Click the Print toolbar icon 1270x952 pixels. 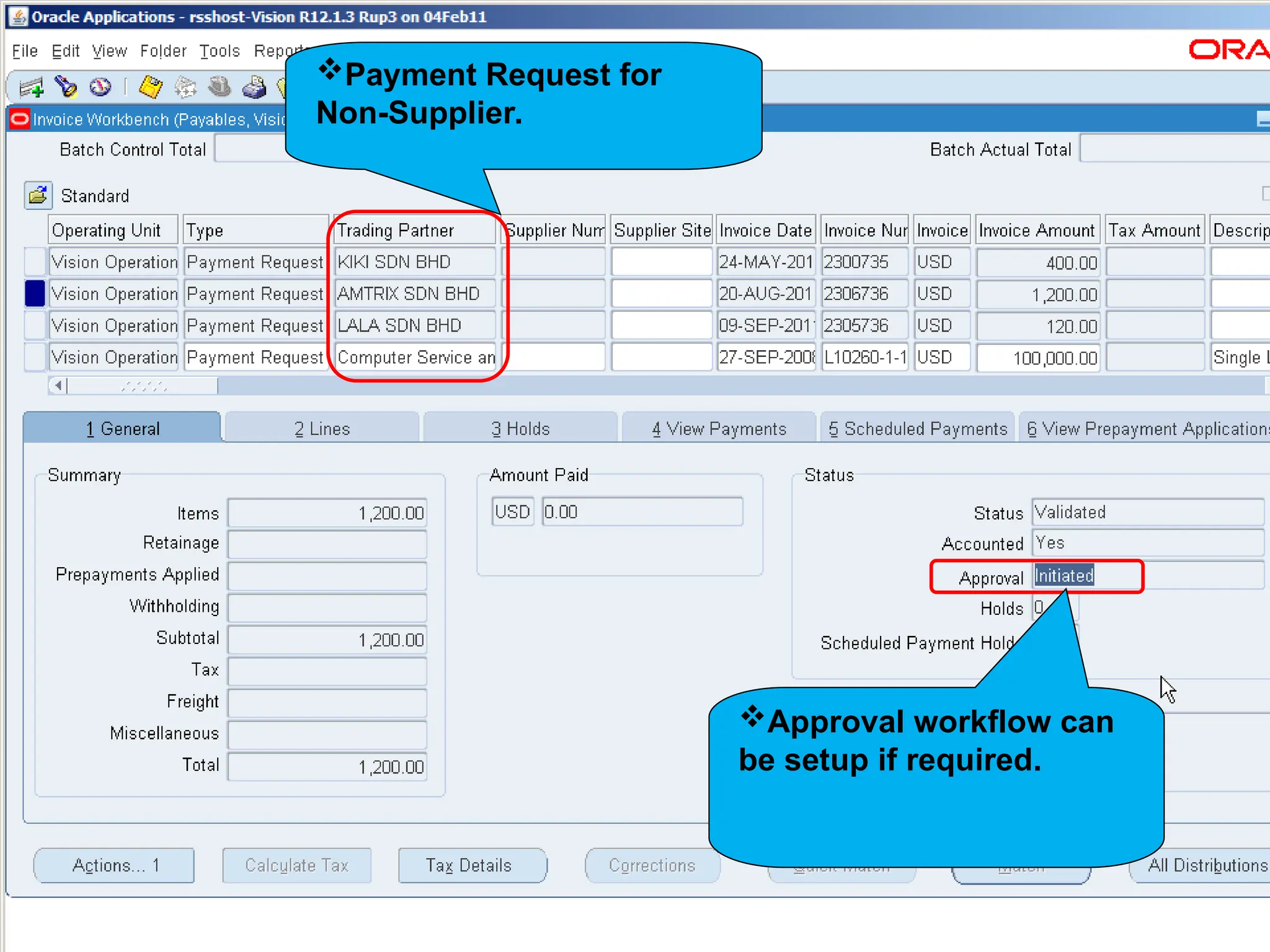click(x=254, y=87)
